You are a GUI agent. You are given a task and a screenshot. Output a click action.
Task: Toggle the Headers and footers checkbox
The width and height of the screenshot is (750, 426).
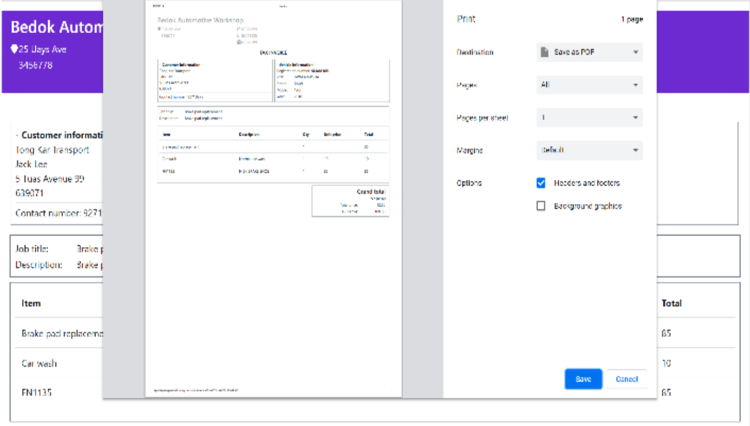pyautogui.click(x=541, y=183)
